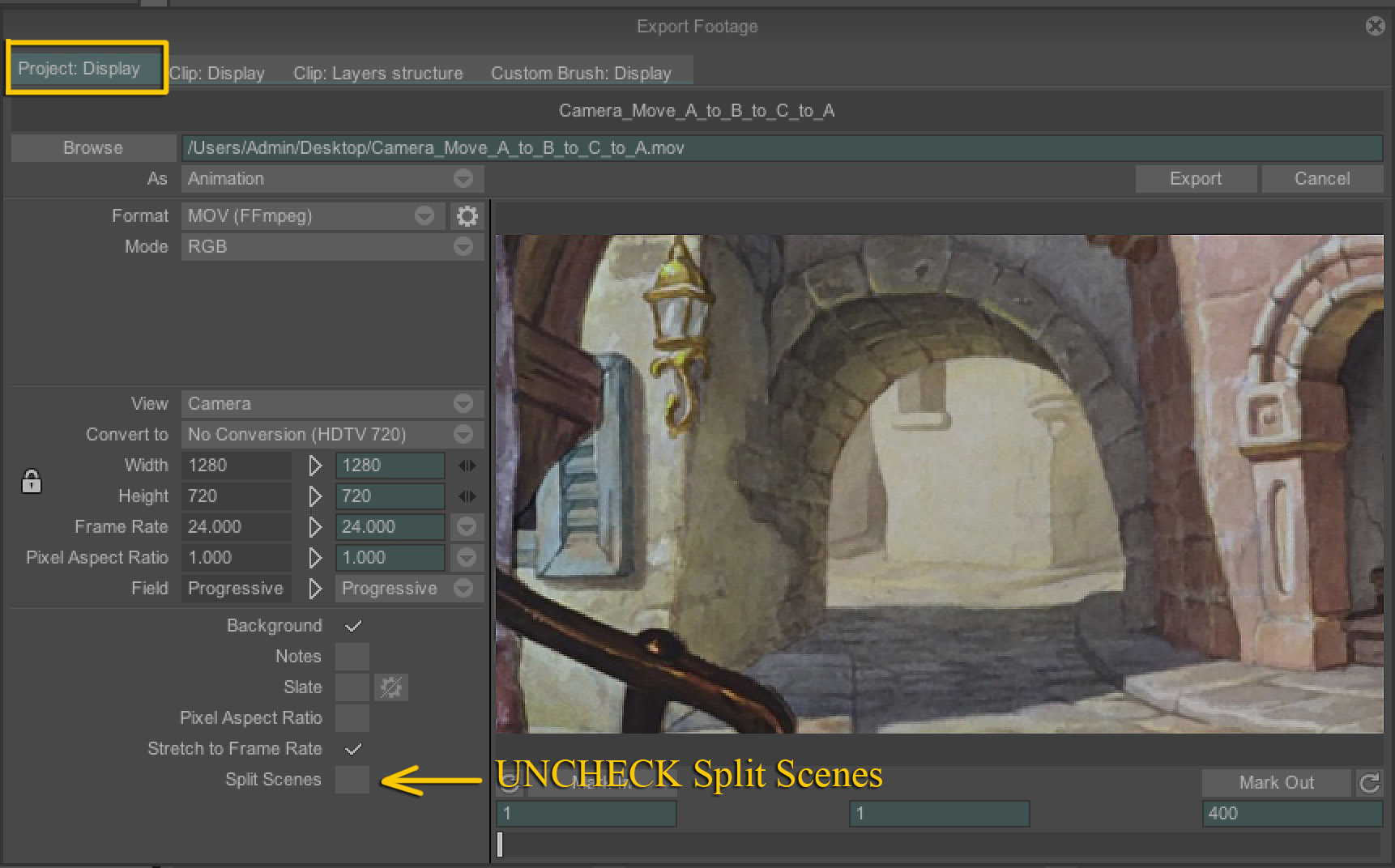The height and width of the screenshot is (868, 1395).
Task: Toggle the Split Scenes checkbox
Action: tap(352, 780)
